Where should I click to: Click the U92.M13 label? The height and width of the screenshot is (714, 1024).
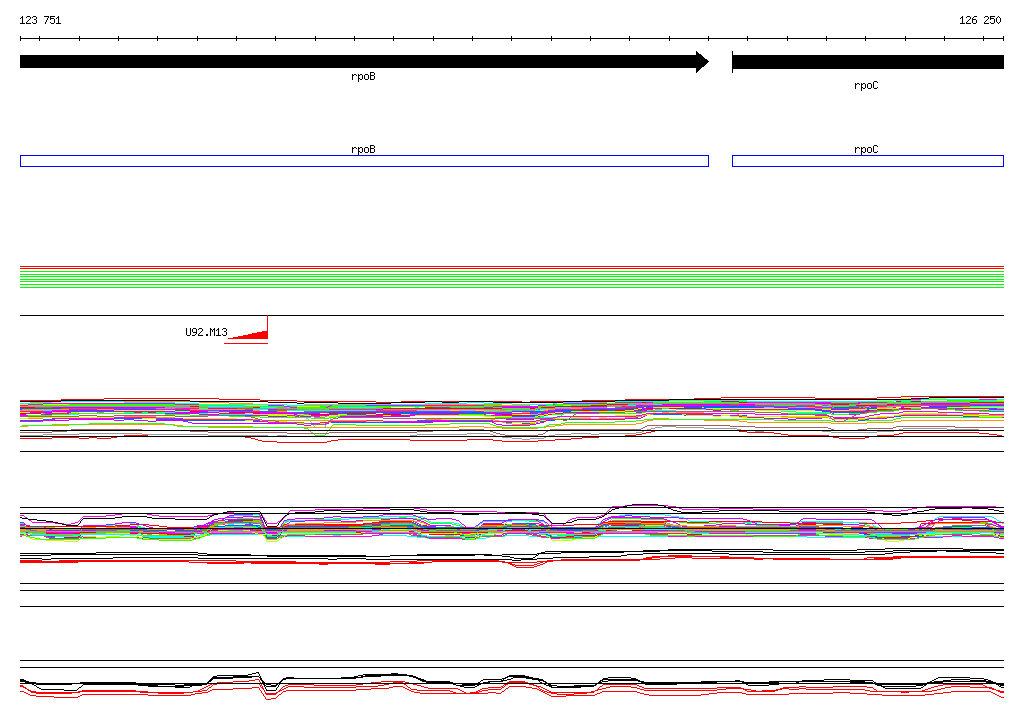tap(206, 332)
